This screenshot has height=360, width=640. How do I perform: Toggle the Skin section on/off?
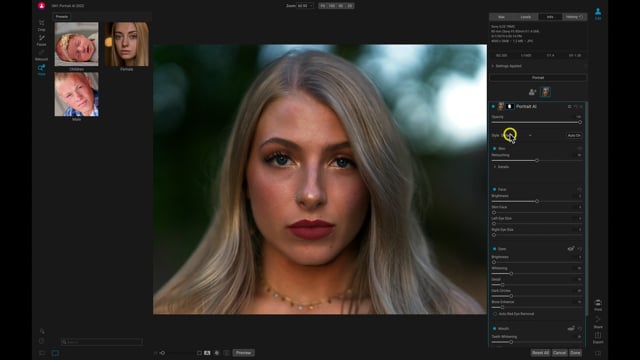494,149
